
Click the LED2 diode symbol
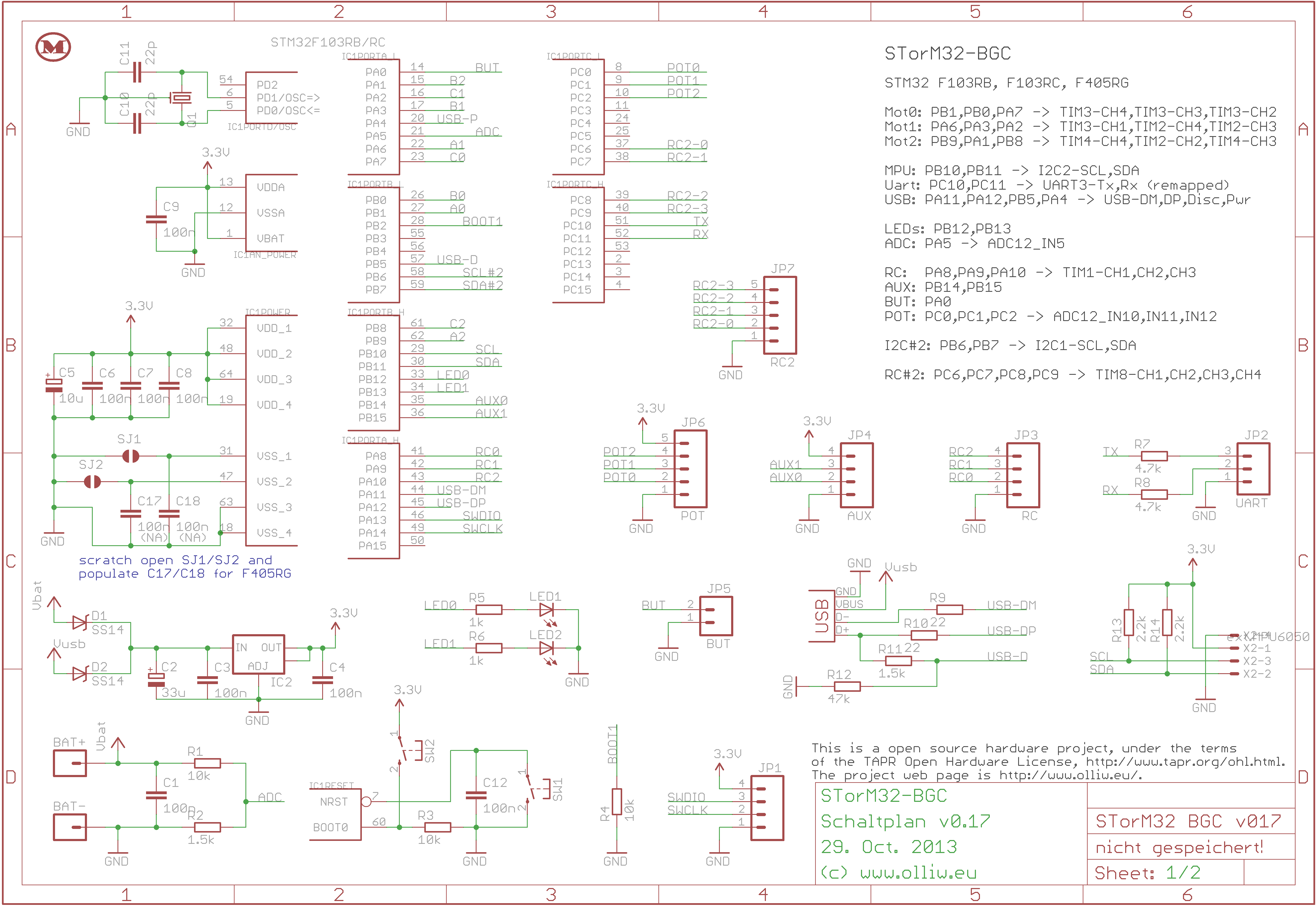coord(546,648)
